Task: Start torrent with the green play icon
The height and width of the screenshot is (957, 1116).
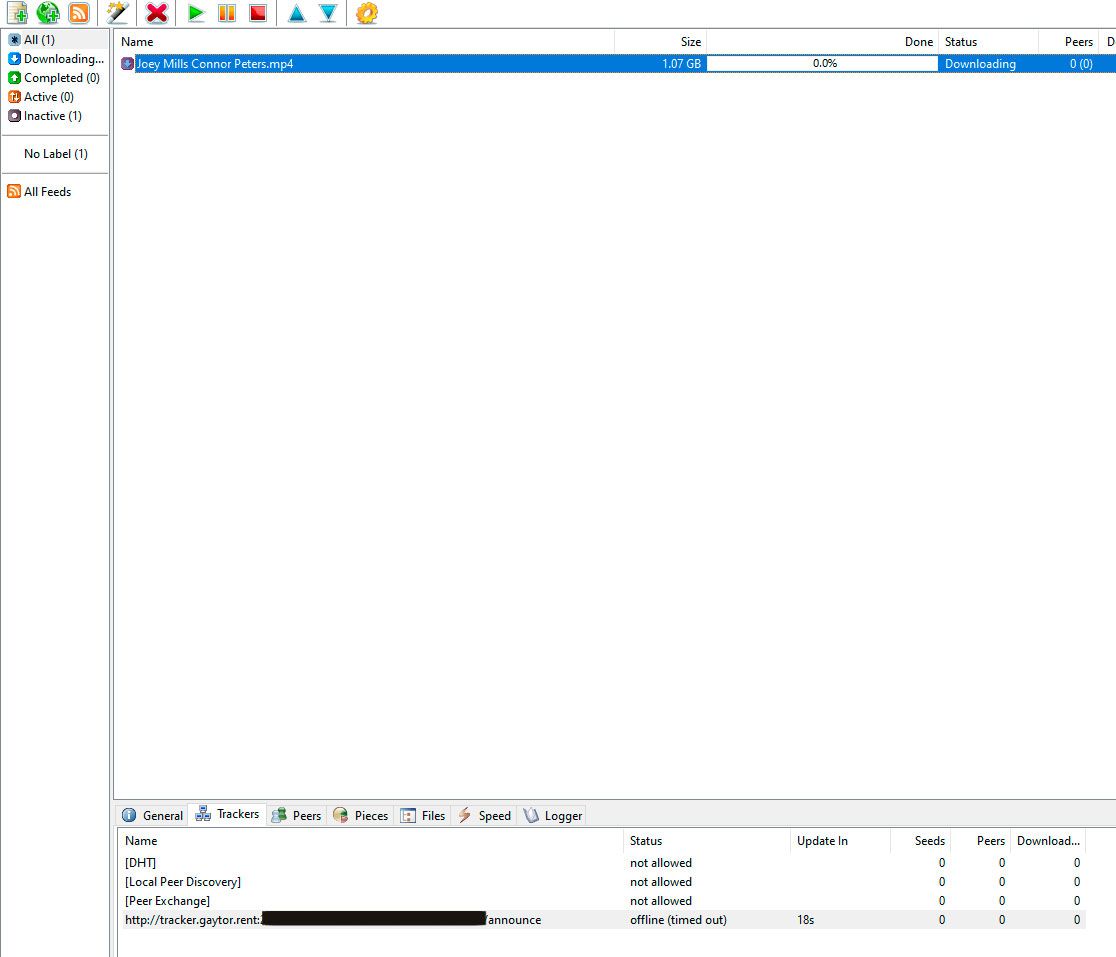Action: pyautogui.click(x=196, y=13)
